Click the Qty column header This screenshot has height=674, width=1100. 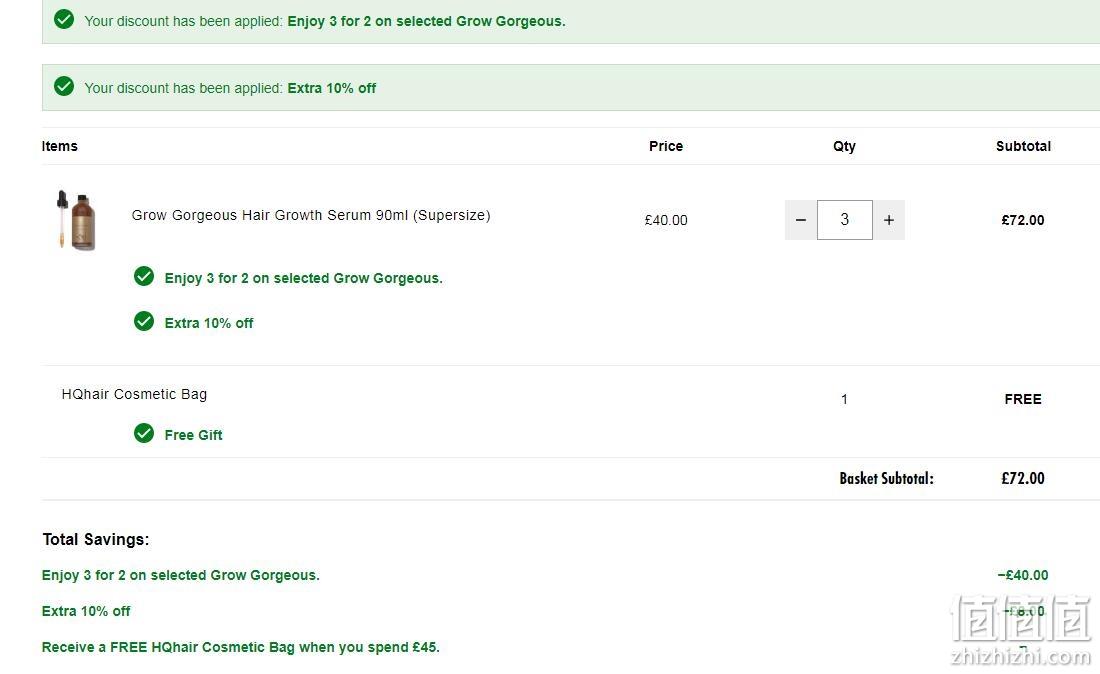pos(845,146)
